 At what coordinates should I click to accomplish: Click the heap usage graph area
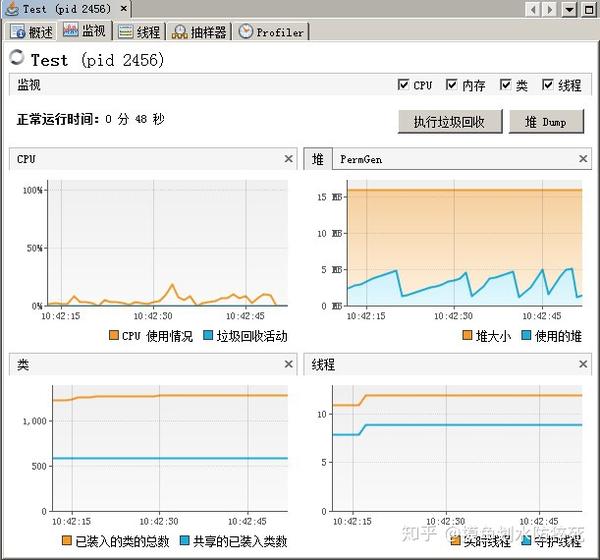[x=465, y=243]
